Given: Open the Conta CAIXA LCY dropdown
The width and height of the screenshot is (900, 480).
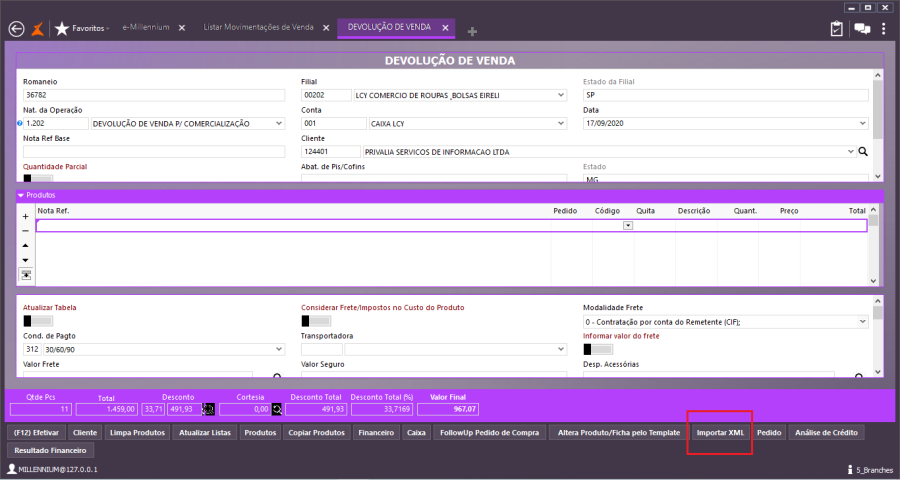Looking at the screenshot, I should tap(561, 123).
